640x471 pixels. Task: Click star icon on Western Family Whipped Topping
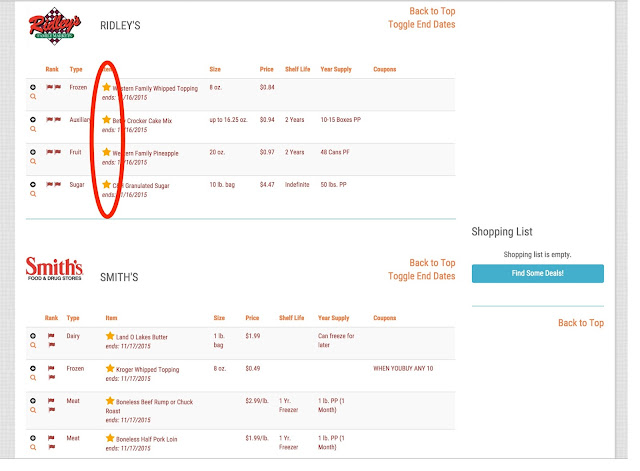tap(107, 87)
